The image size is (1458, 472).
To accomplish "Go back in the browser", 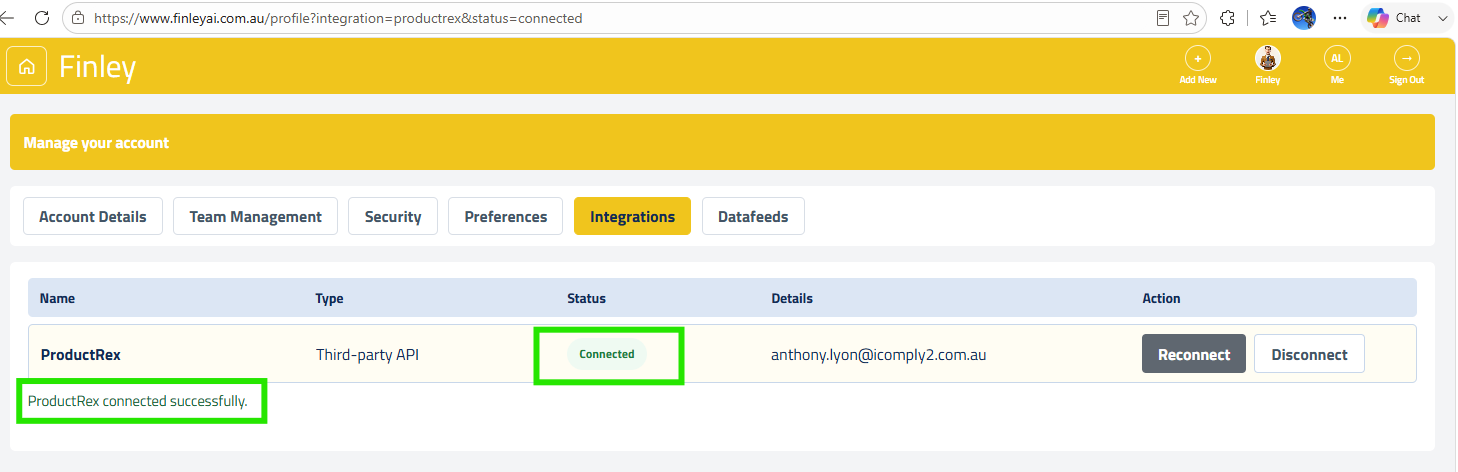I will click(7, 18).
